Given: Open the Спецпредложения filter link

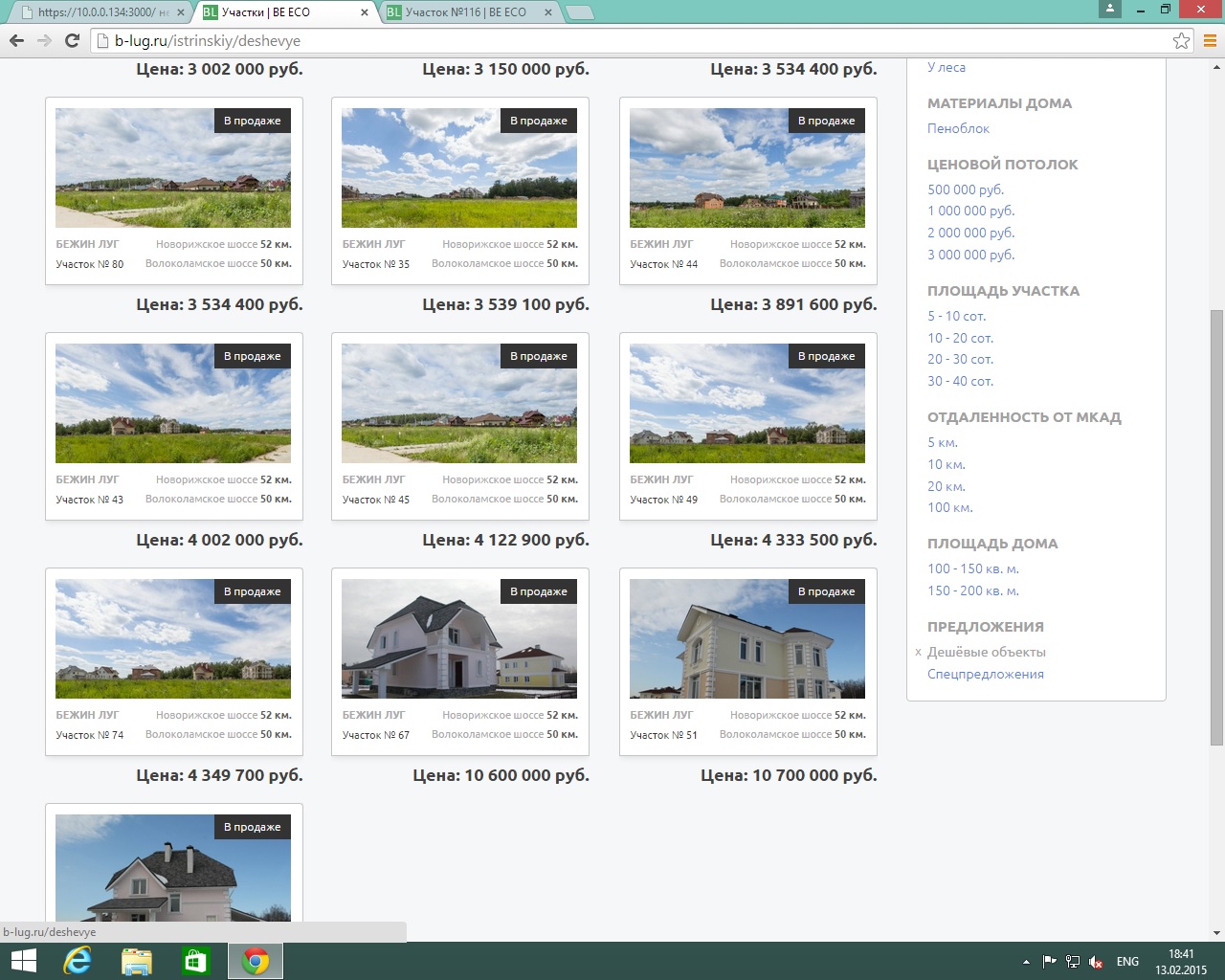Looking at the screenshot, I should coord(985,674).
